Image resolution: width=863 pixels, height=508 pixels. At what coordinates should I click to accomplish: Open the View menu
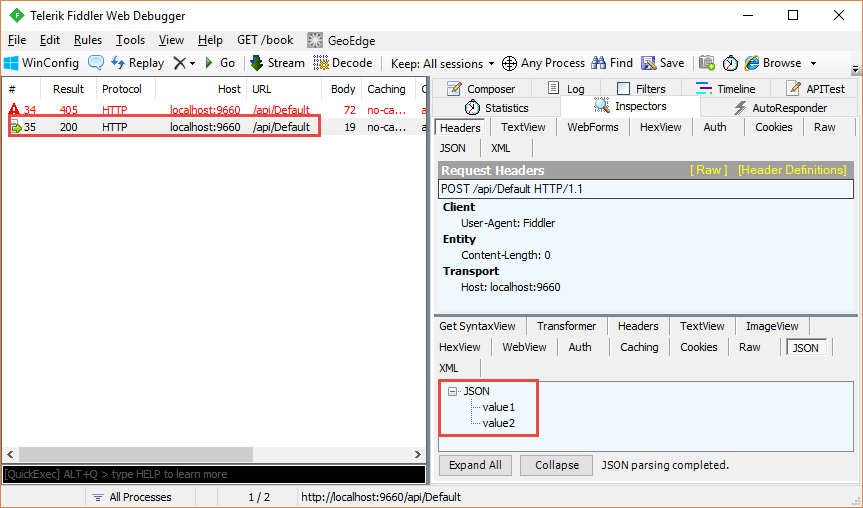point(171,40)
